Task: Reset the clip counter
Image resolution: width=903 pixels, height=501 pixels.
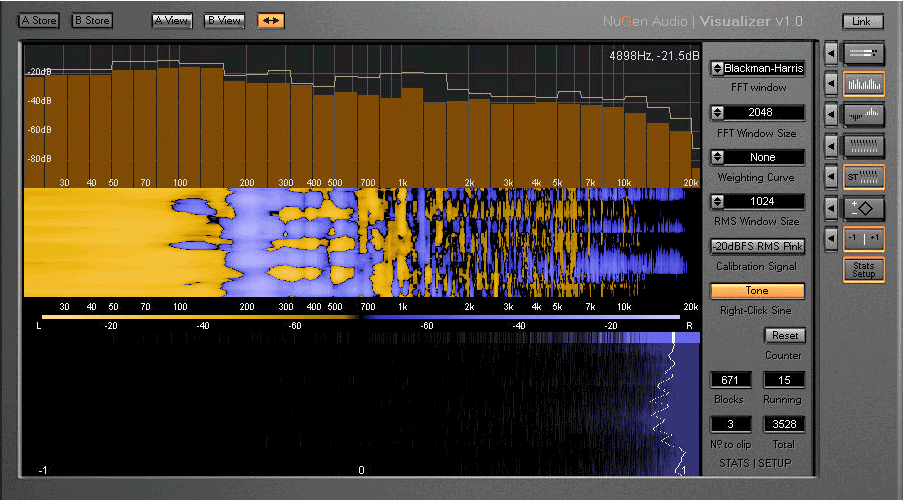Action: coord(784,335)
